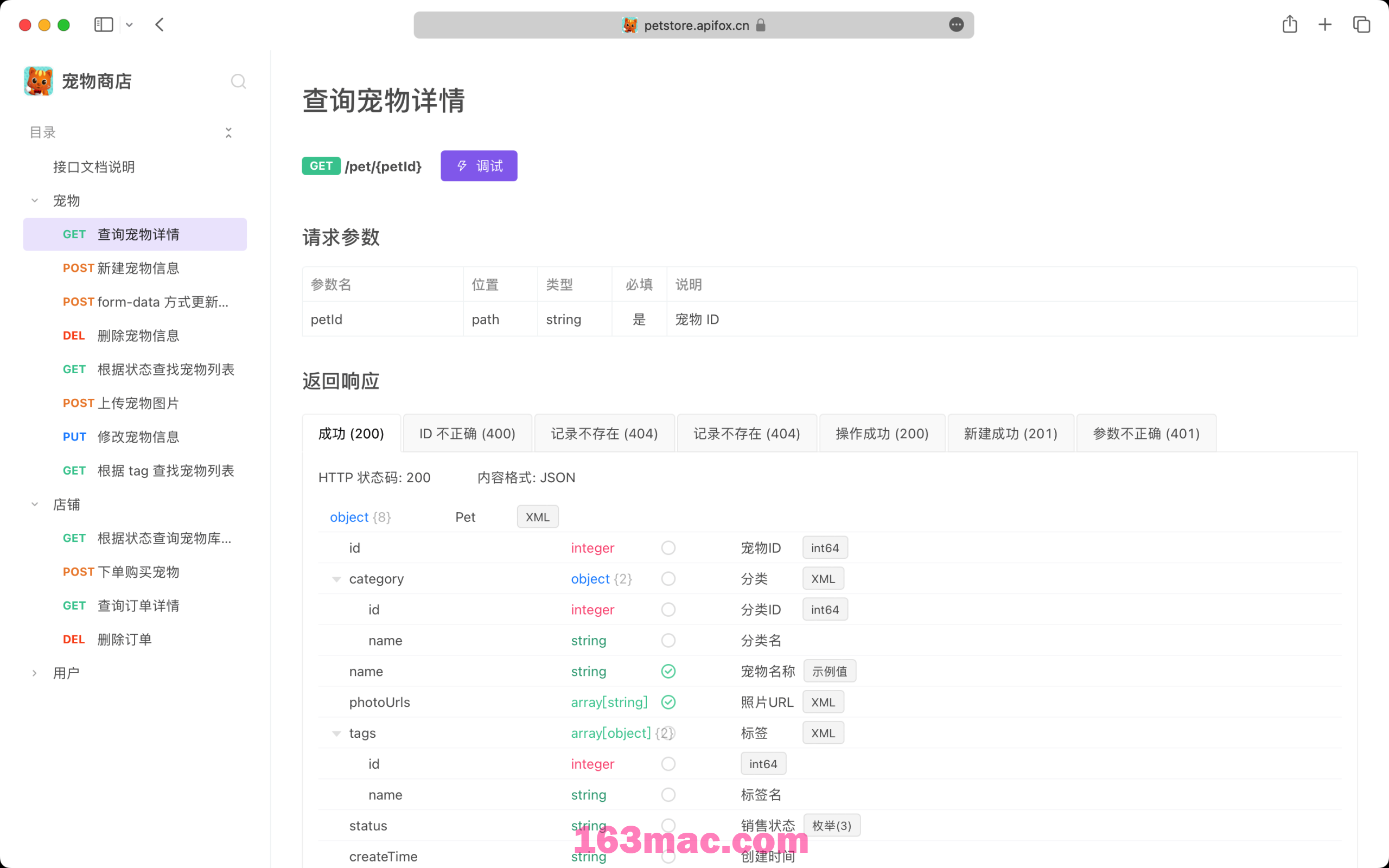
Task: Click the int64 badge next to id field
Action: point(824,547)
